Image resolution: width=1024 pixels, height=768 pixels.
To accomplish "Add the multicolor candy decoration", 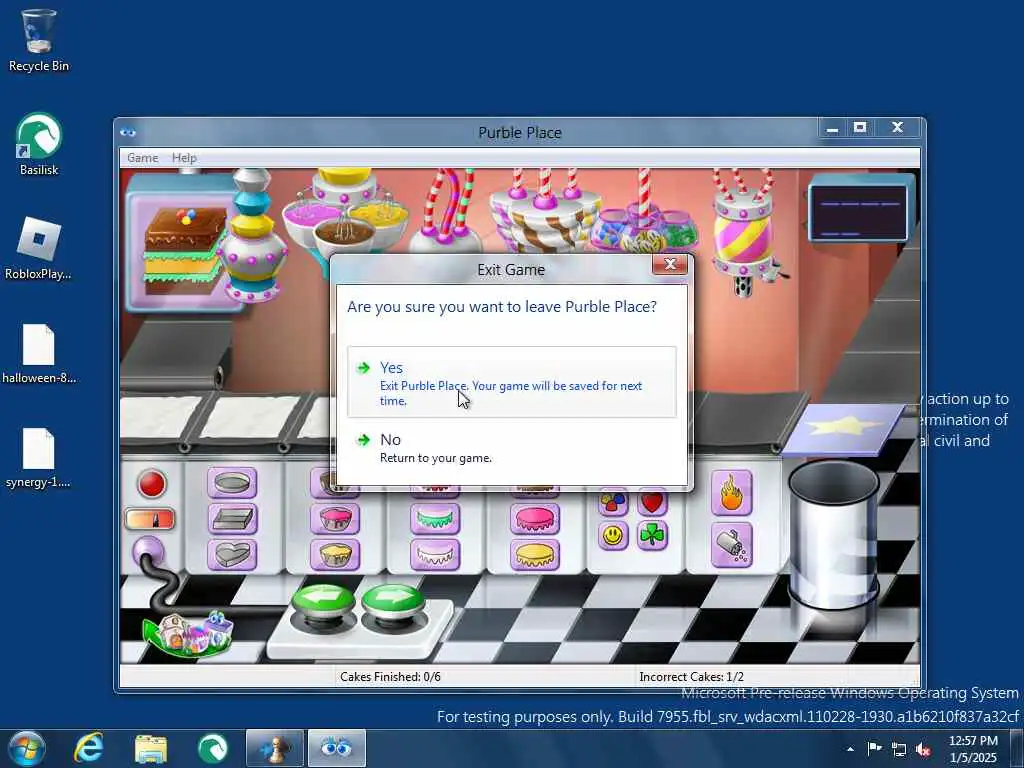I will [x=613, y=502].
